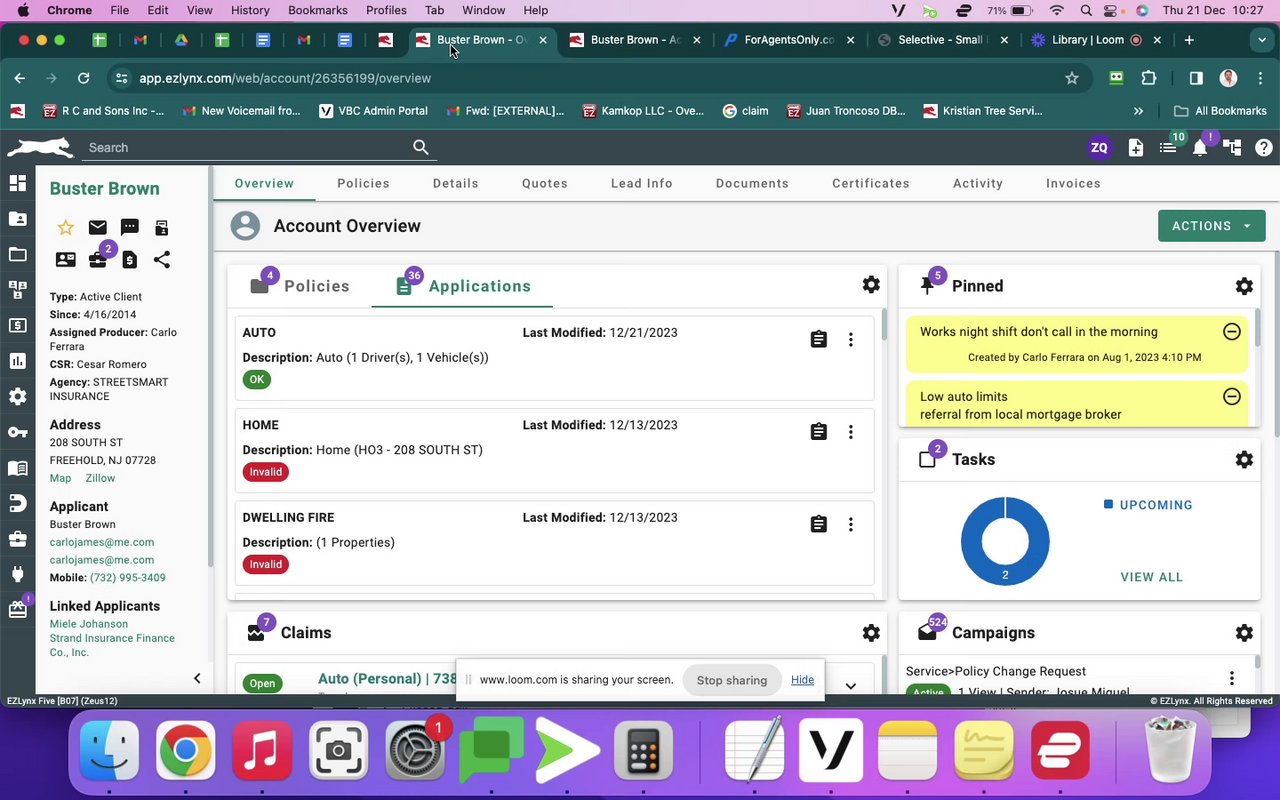Create new document via plus-page header icon
This screenshot has height=800, width=1280.
pos(1136,148)
